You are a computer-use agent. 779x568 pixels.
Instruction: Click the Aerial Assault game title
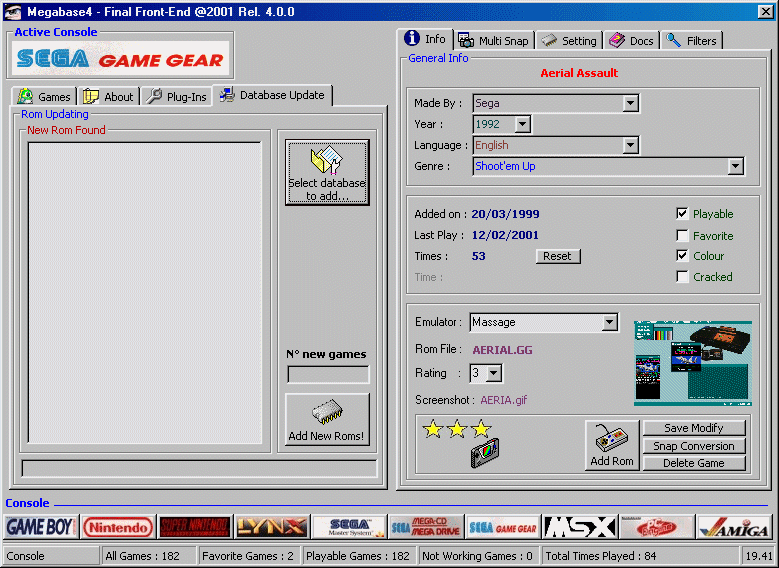[579, 73]
